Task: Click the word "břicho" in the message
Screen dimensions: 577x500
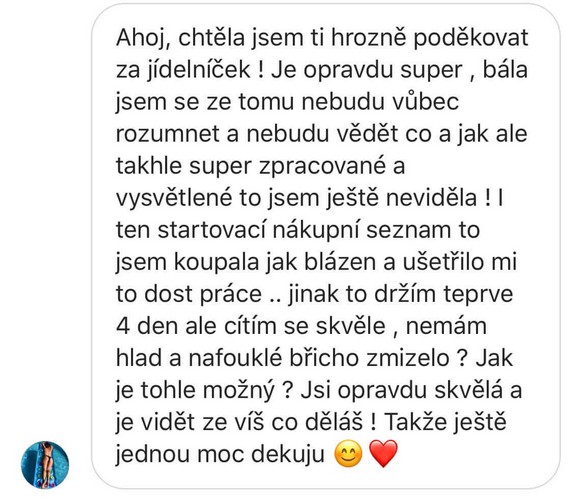Action: tap(324, 358)
